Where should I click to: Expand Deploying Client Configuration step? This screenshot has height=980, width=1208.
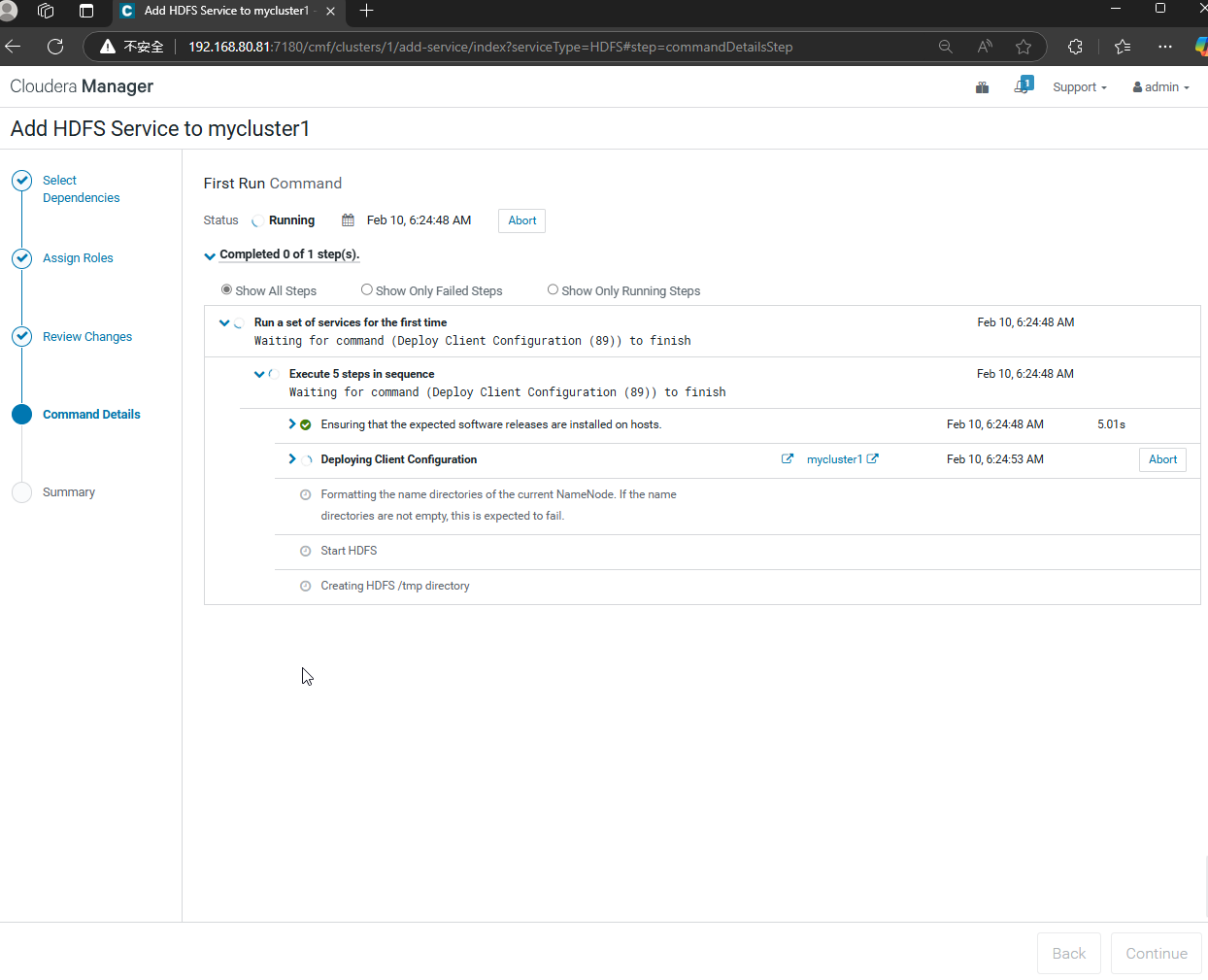(x=291, y=459)
